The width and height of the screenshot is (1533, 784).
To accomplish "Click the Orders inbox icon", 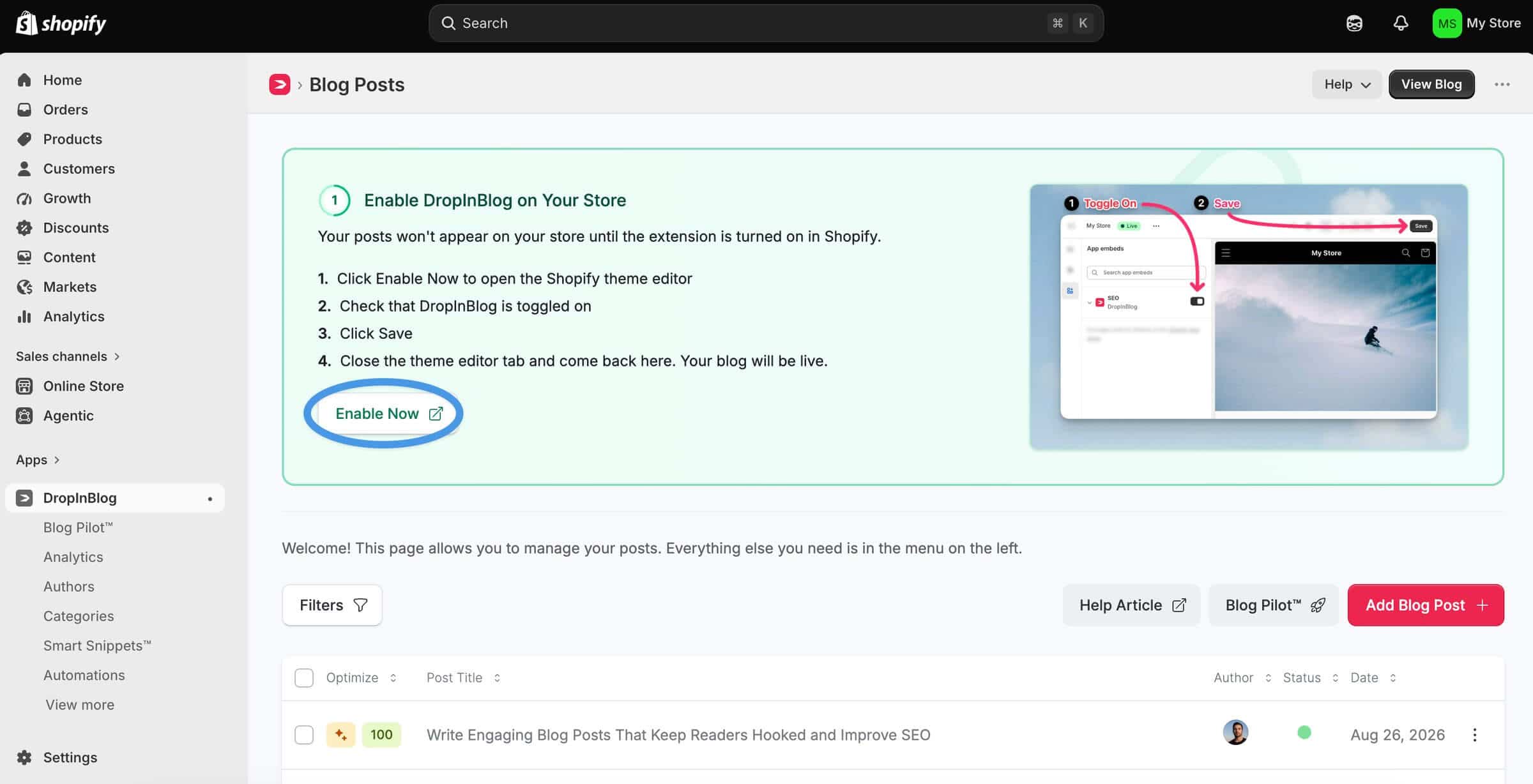I will point(24,109).
